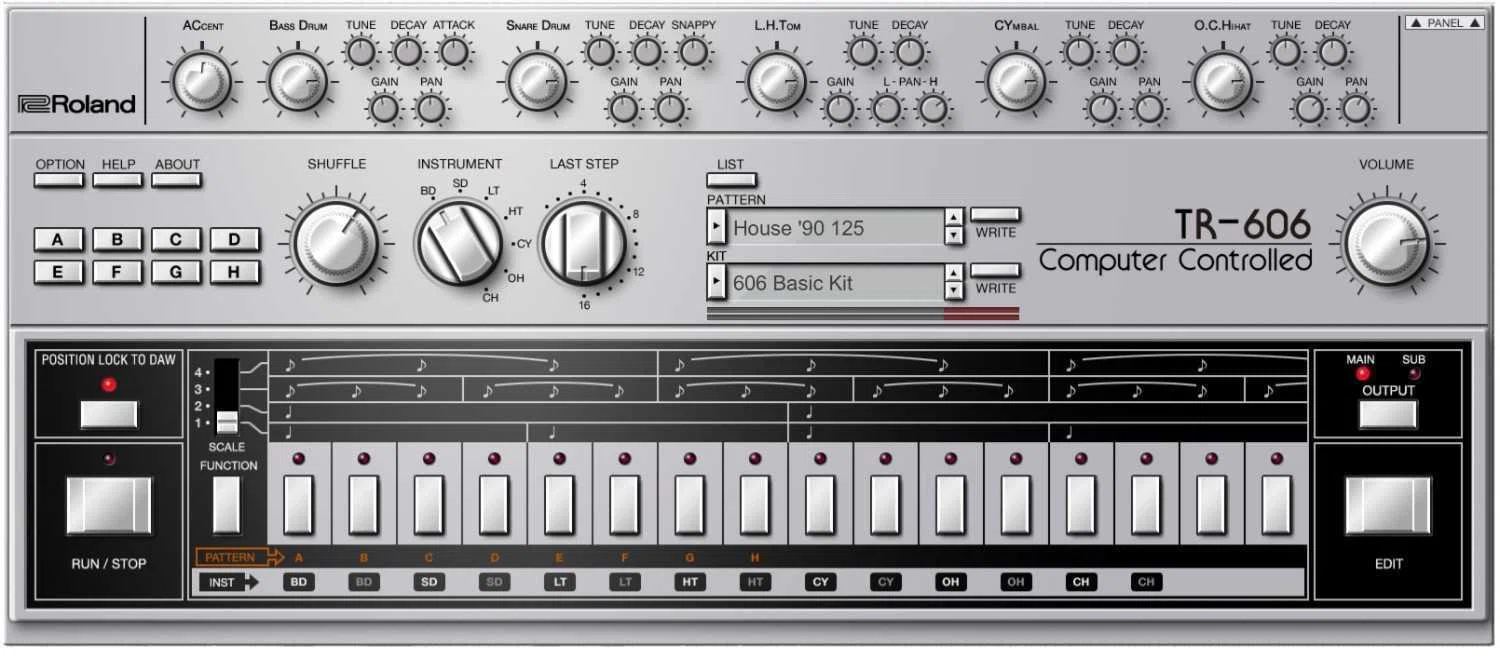Click the Cymbal level knob
The image size is (1500, 657).
[1015, 82]
